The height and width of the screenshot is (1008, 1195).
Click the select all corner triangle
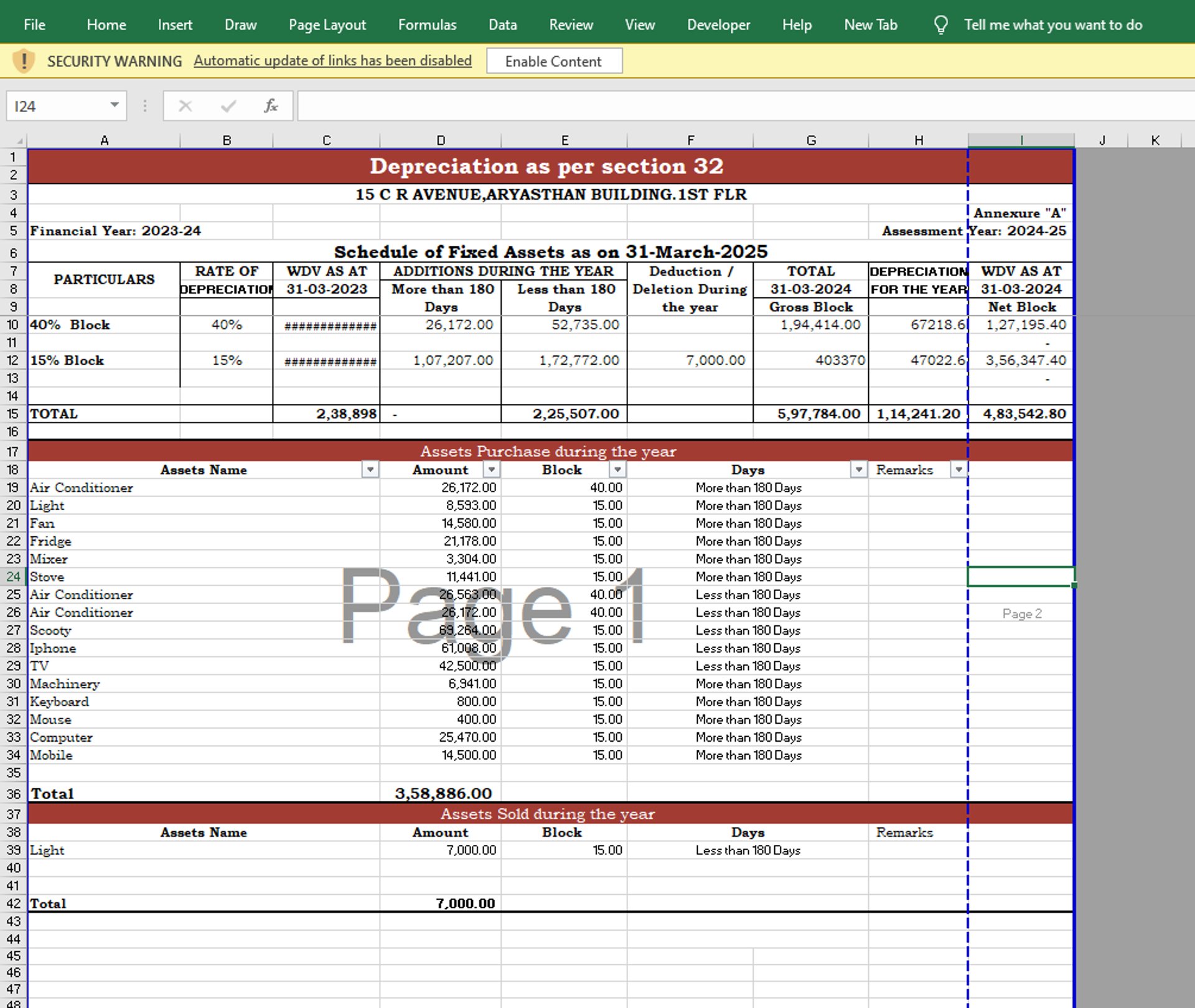tap(19, 141)
